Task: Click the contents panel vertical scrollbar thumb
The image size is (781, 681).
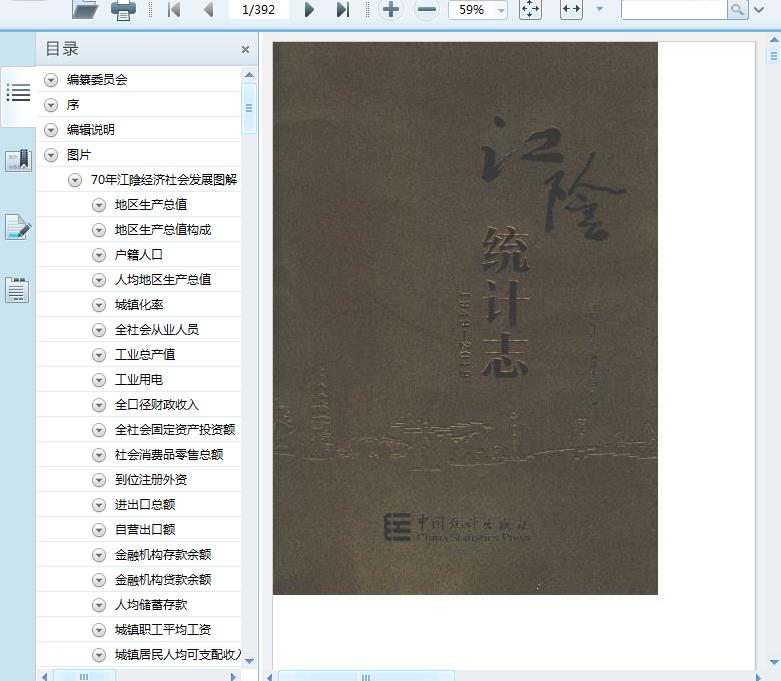Action: click(x=249, y=108)
